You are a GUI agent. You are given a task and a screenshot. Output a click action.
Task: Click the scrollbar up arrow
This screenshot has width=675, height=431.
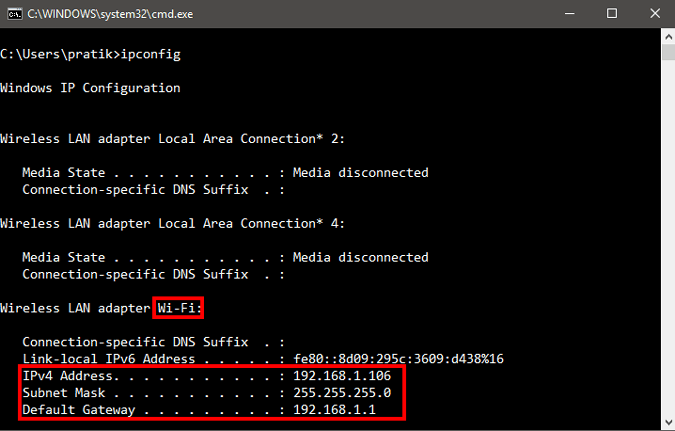[x=668, y=37]
